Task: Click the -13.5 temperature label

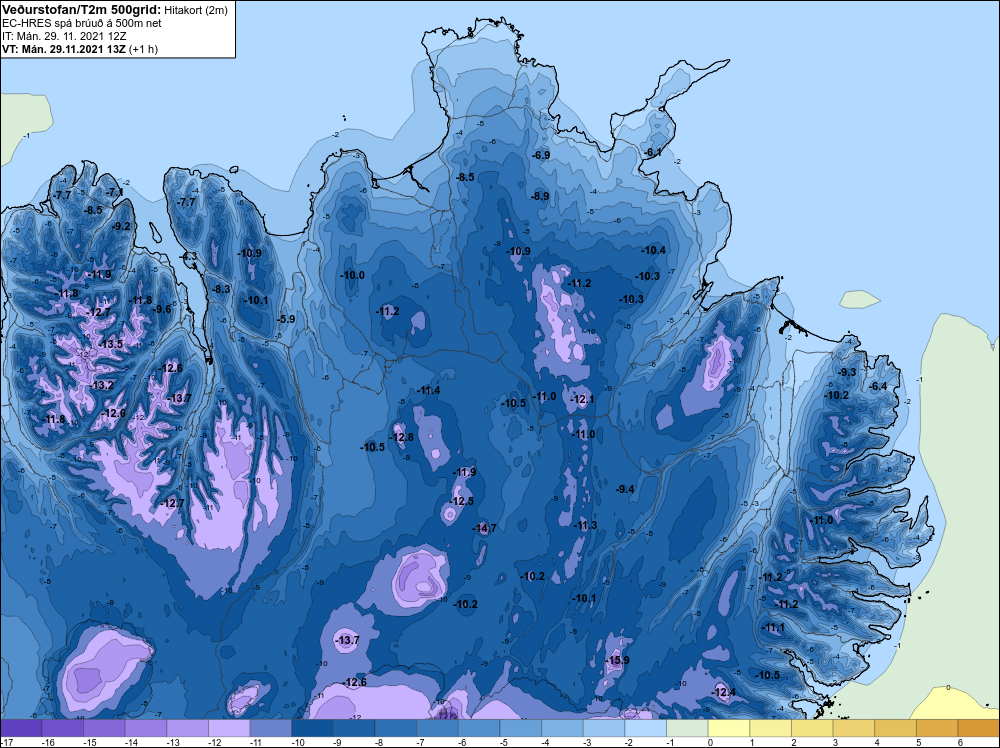Action: click(111, 344)
